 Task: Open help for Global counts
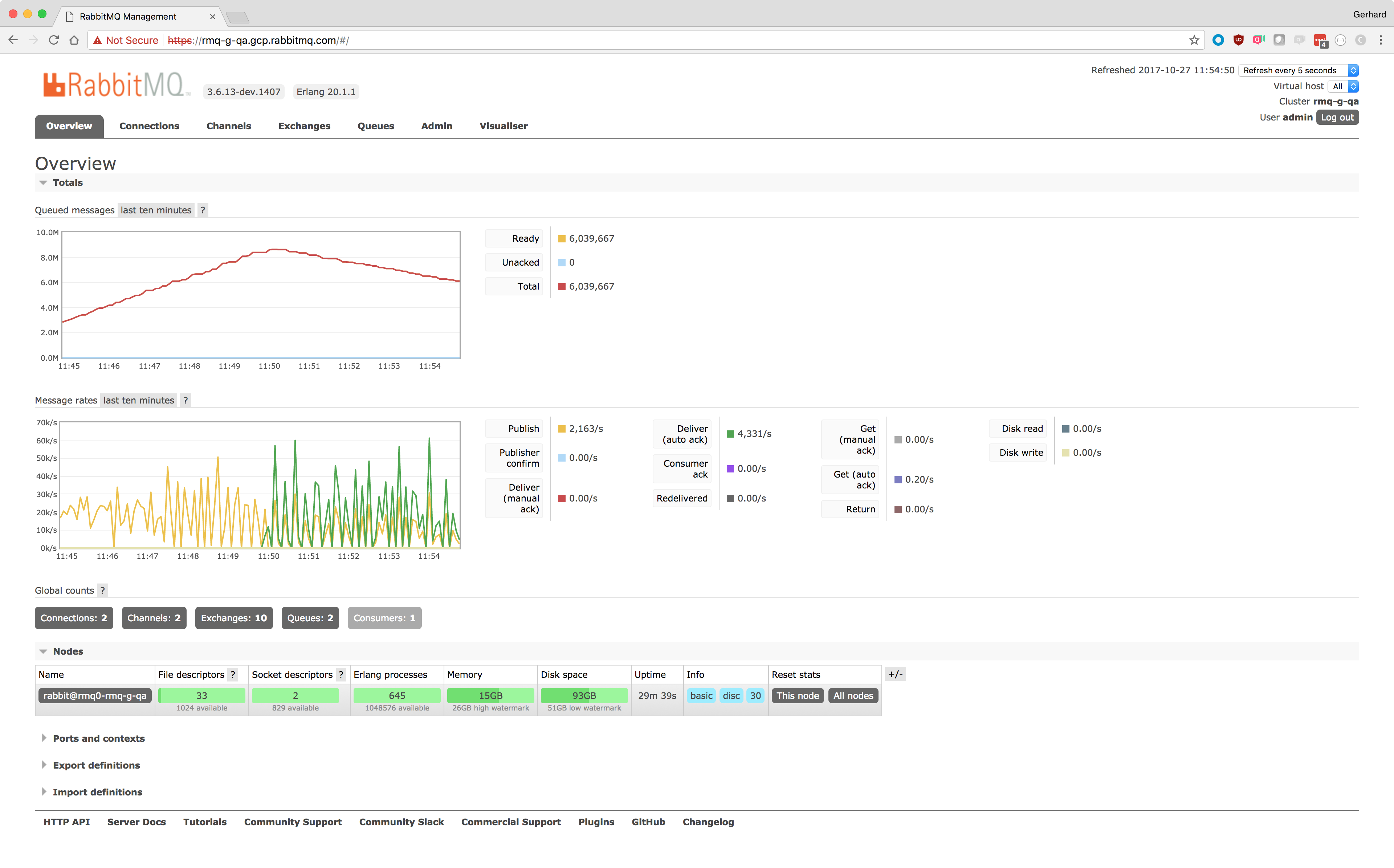[x=103, y=590]
